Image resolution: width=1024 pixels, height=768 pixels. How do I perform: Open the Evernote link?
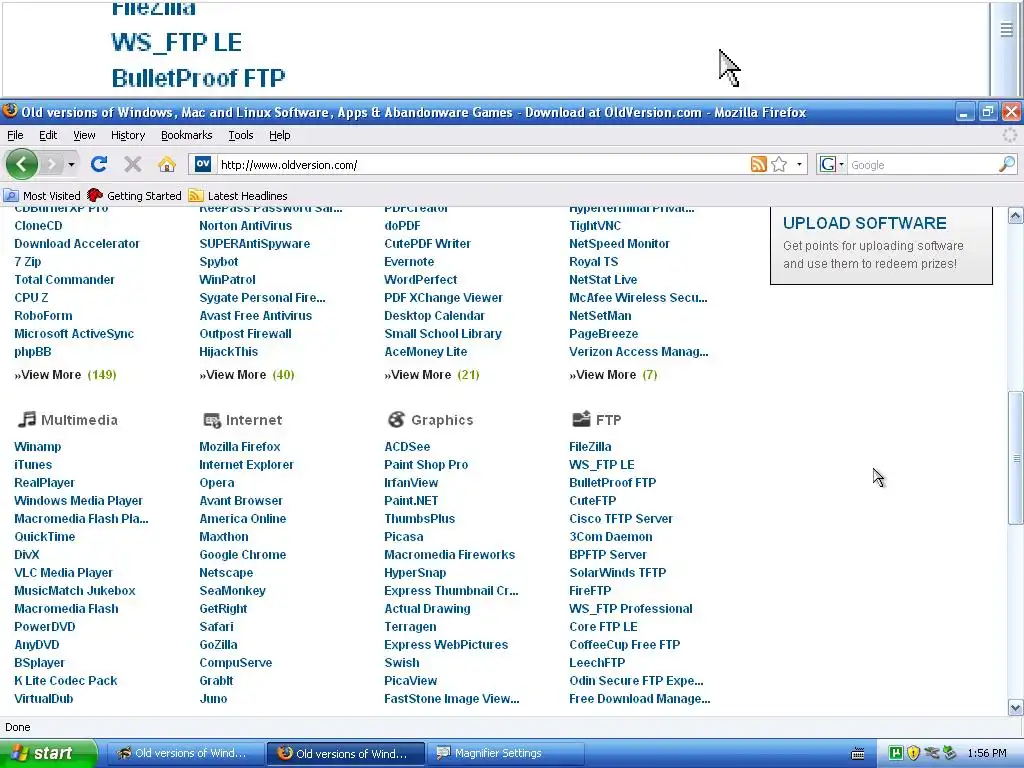click(x=409, y=261)
